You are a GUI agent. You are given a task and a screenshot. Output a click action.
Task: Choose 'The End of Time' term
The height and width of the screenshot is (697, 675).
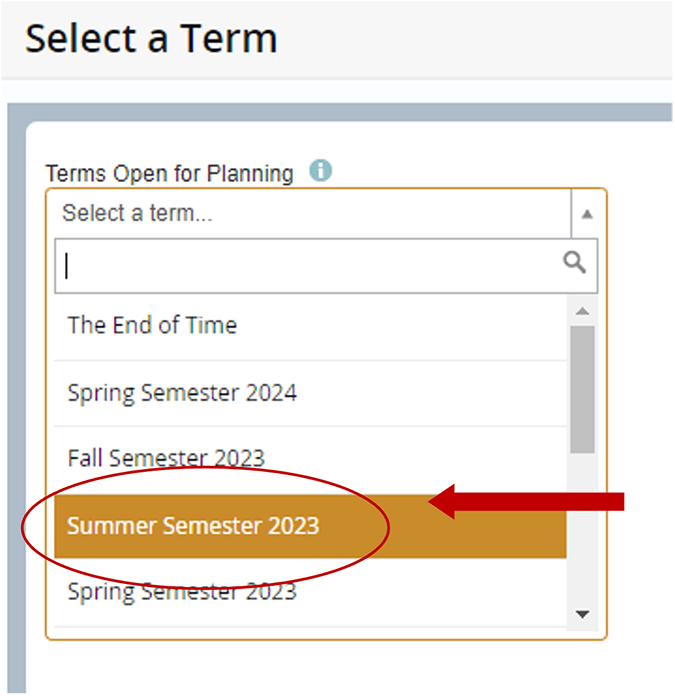pos(152,325)
